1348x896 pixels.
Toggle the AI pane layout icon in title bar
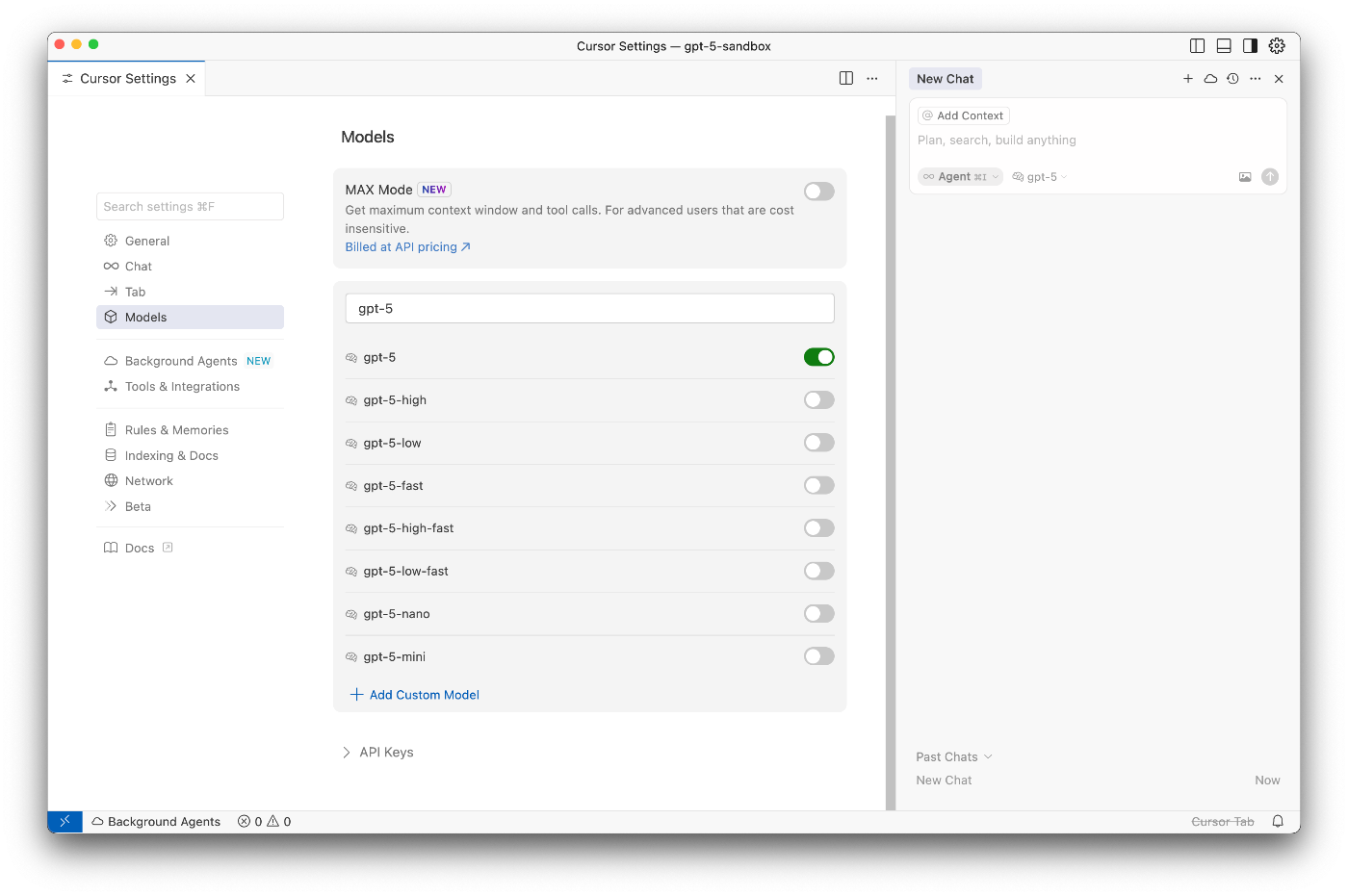click(1250, 46)
